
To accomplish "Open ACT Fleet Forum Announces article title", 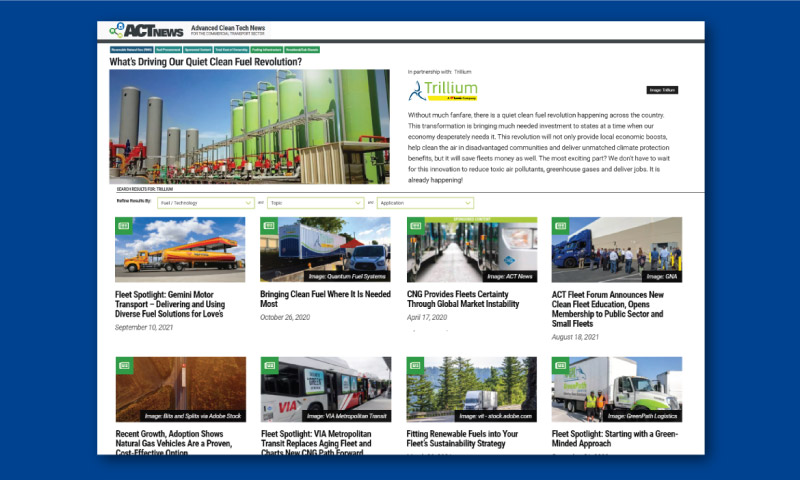I will (608, 309).
